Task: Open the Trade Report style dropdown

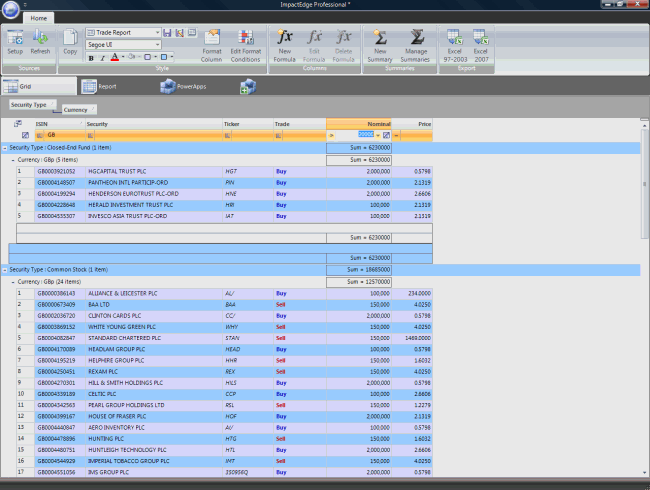Action: click(x=158, y=32)
